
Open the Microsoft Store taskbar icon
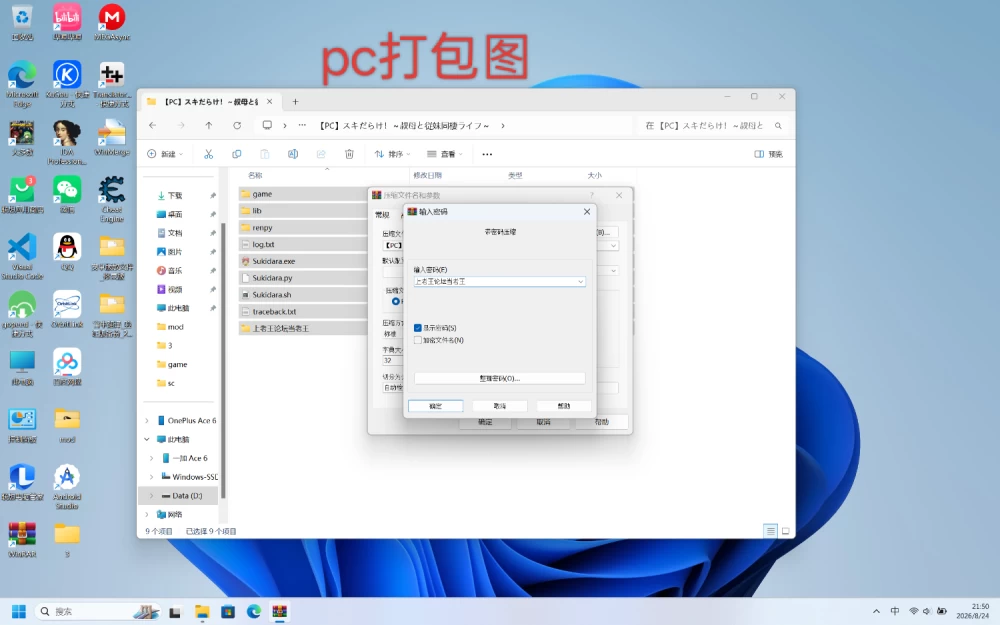pyautogui.click(x=228, y=612)
